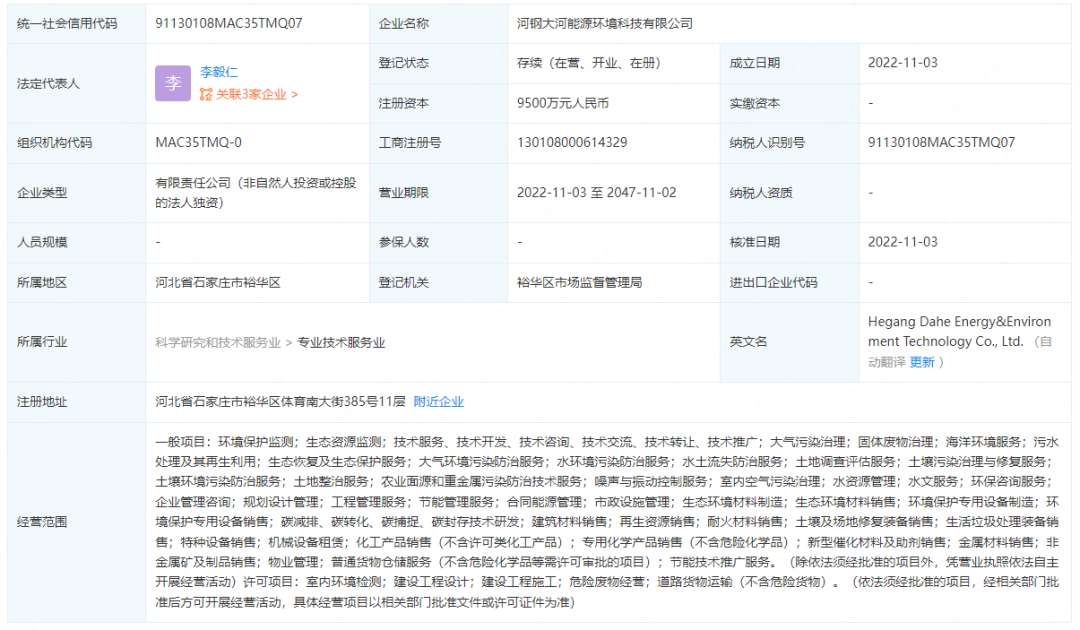This screenshot has height=630, width=1080.
Task: Click 科学研究和技术服务业 industry breadcrumb
Action: [218, 342]
